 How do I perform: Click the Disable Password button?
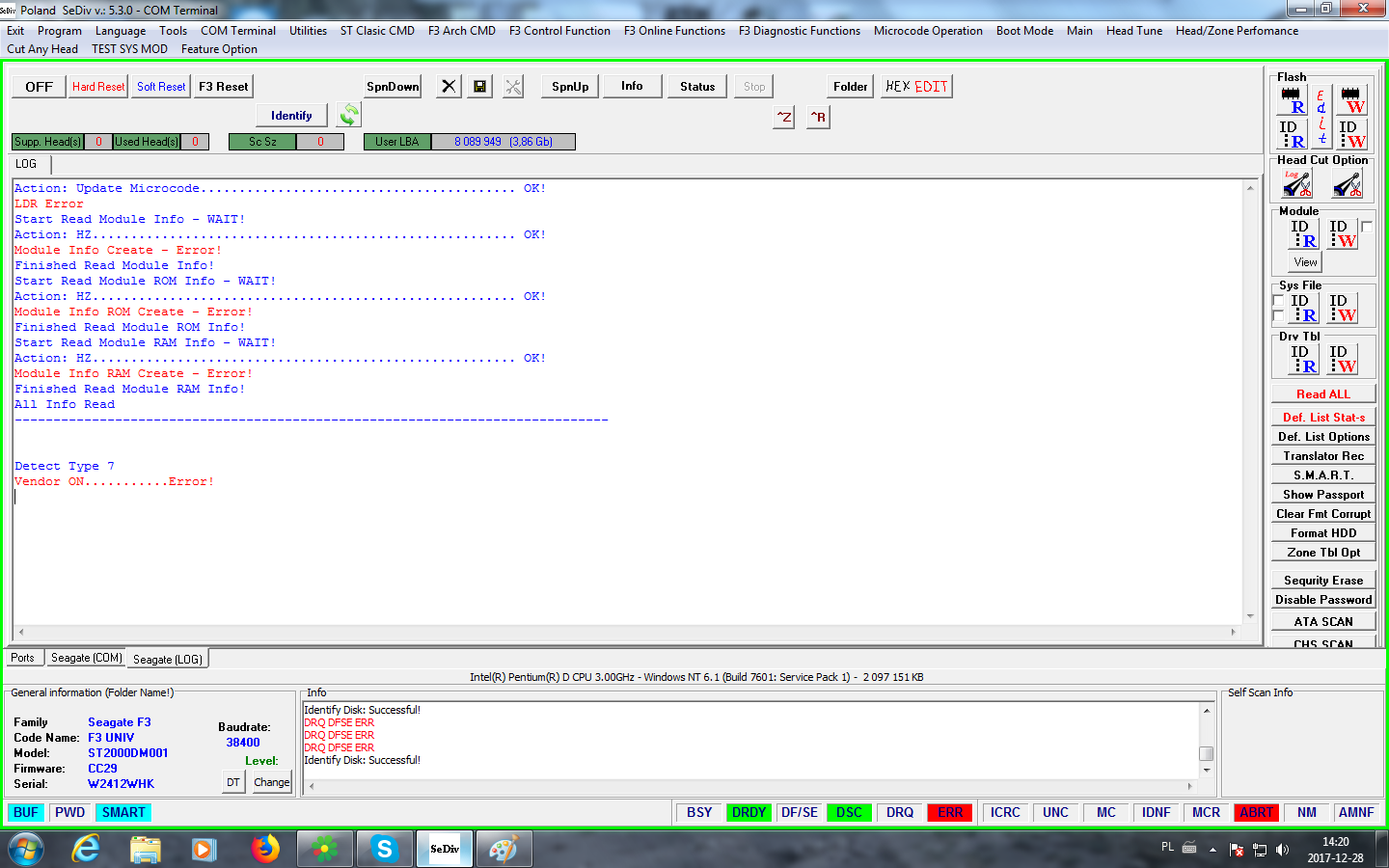tap(1323, 600)
